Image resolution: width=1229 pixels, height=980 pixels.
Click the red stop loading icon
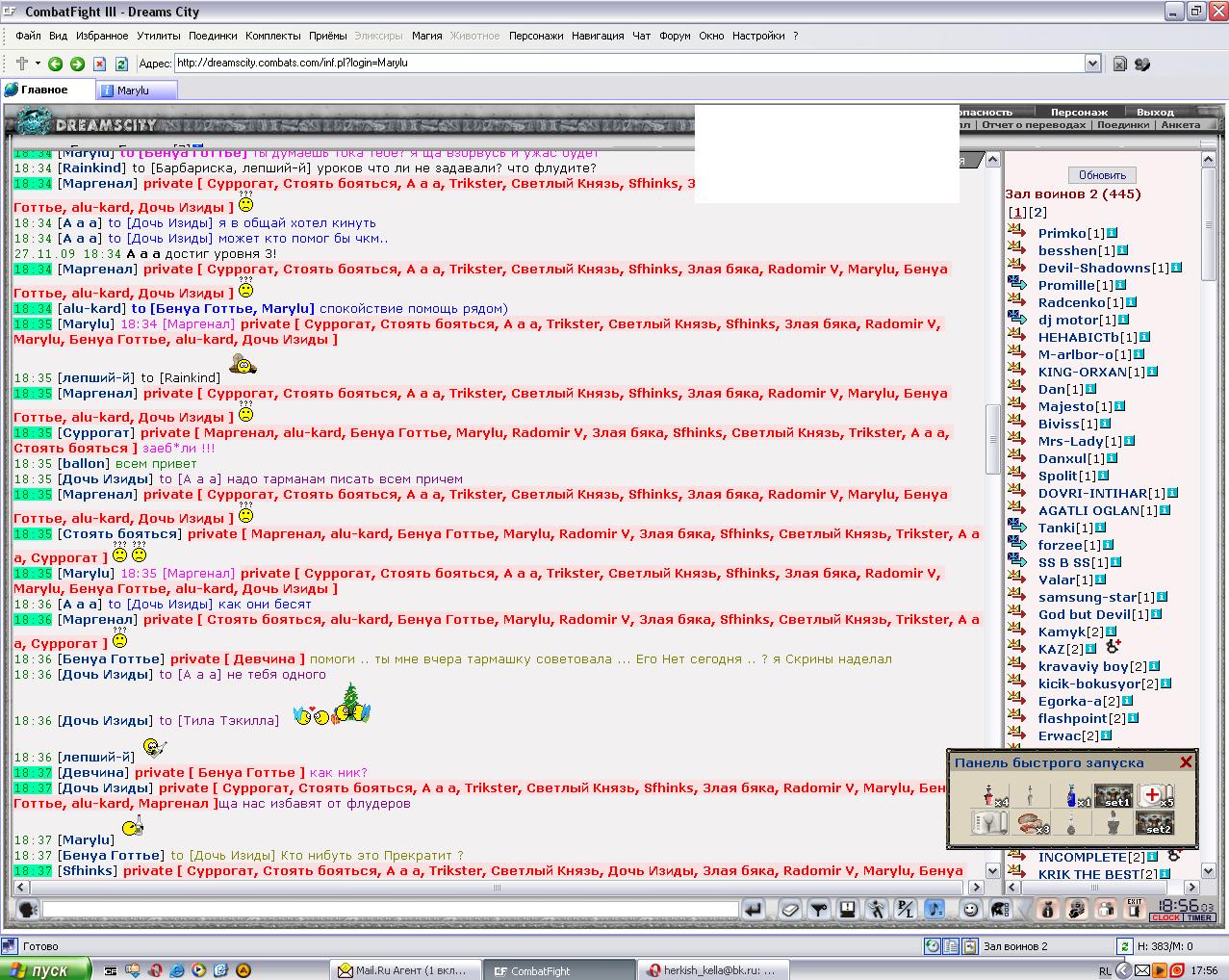pos(99,64)
